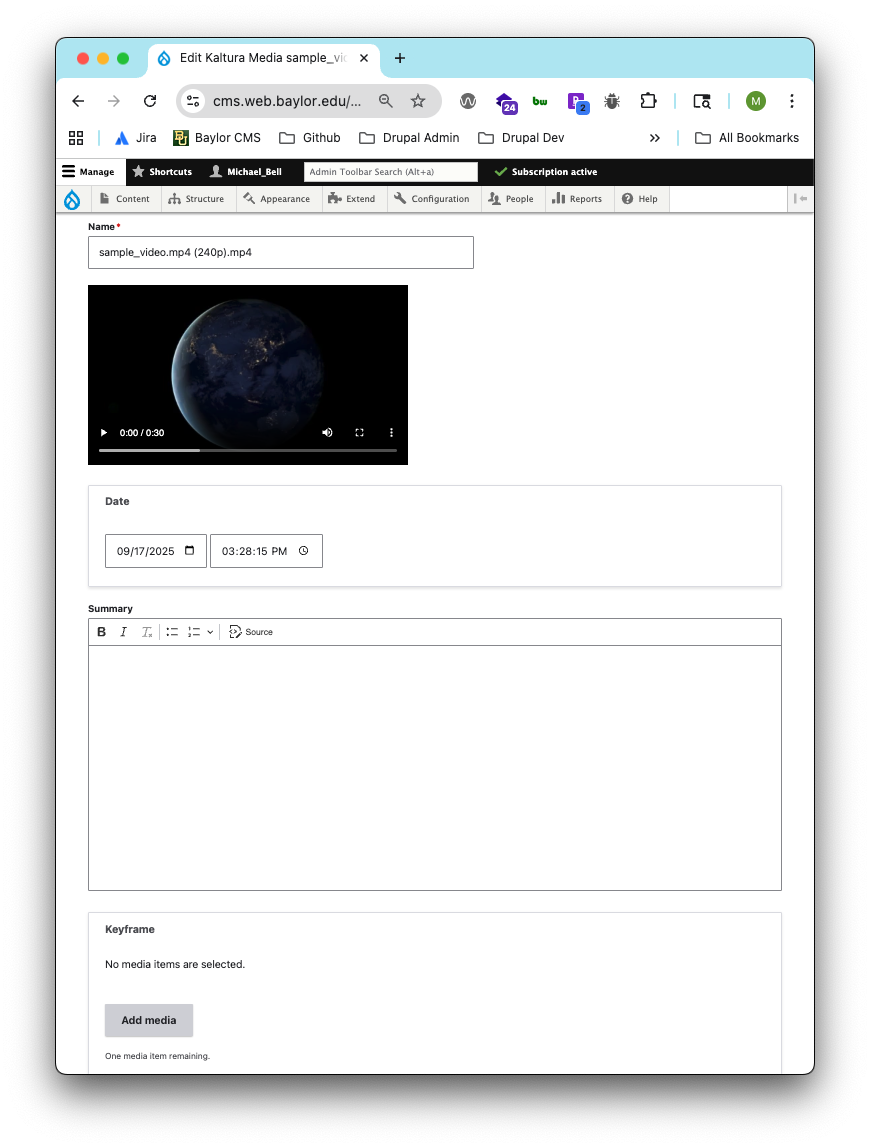870x1148 pixels.
Task: Open the site information icon in the address bar
Action: 193,101
